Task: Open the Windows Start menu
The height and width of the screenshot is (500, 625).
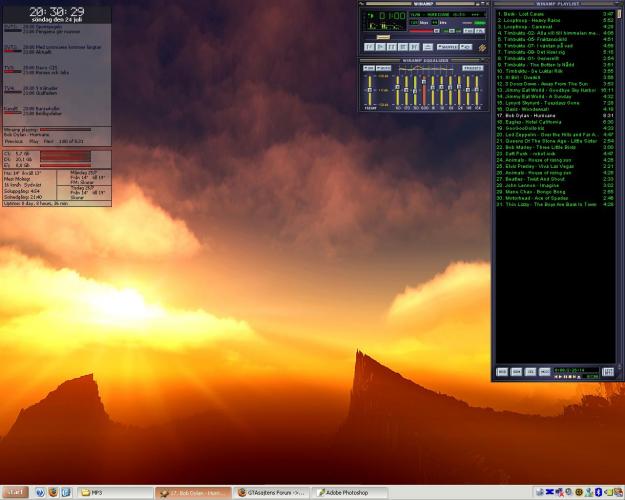Action: point(15,493)
